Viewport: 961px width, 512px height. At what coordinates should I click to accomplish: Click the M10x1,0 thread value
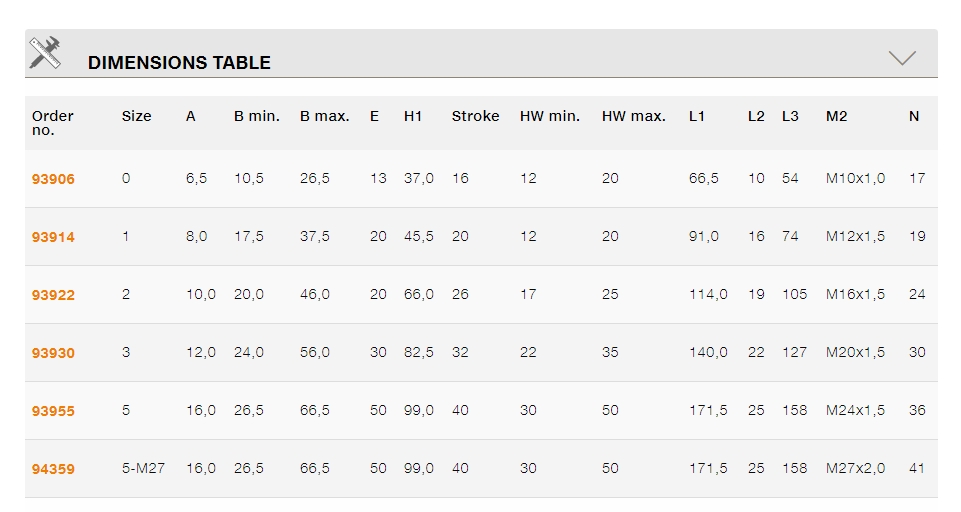pyautogui.click(x=855, y=178)
